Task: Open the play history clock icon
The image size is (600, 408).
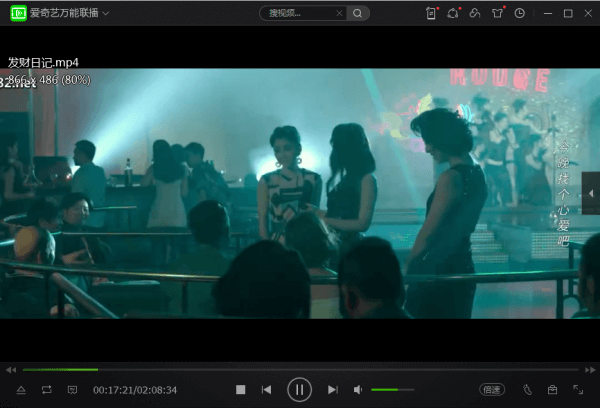Action: coord(520,13)
